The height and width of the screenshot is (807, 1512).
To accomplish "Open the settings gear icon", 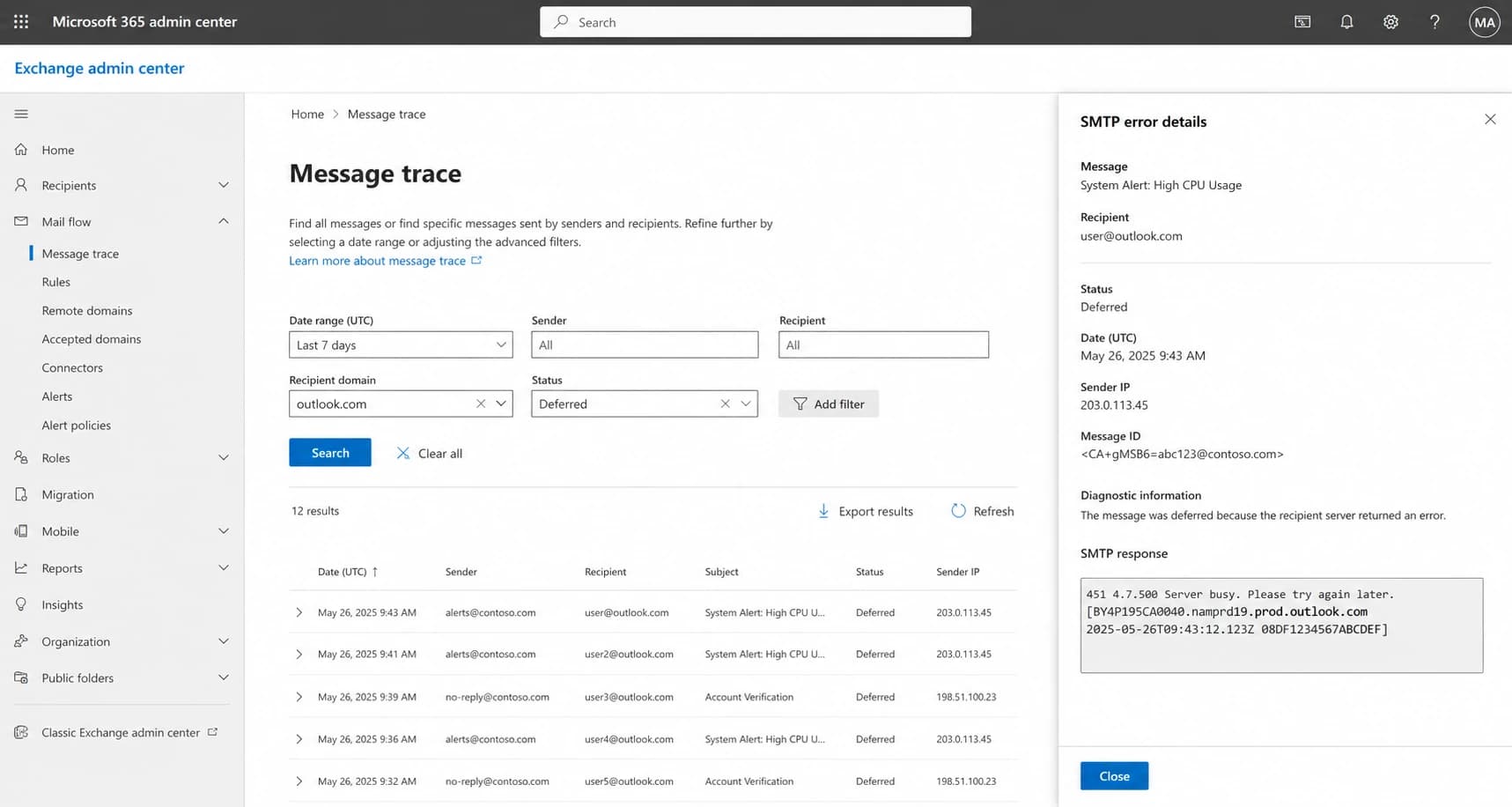I will click(1390, 22).
